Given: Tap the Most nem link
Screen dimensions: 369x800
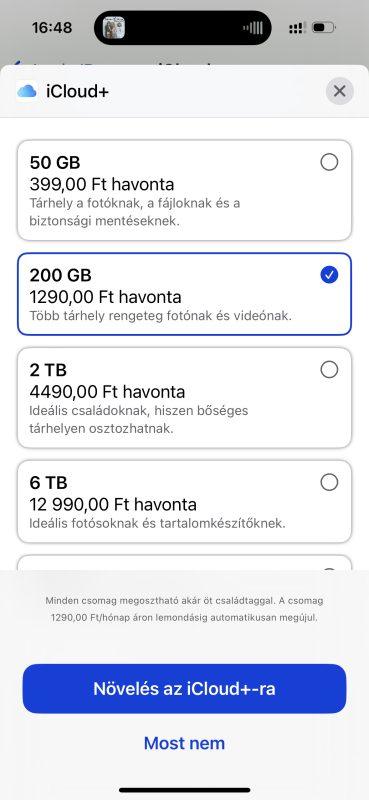Looking at the screenshot, I should pyautogui.click(x=184, y=743).
